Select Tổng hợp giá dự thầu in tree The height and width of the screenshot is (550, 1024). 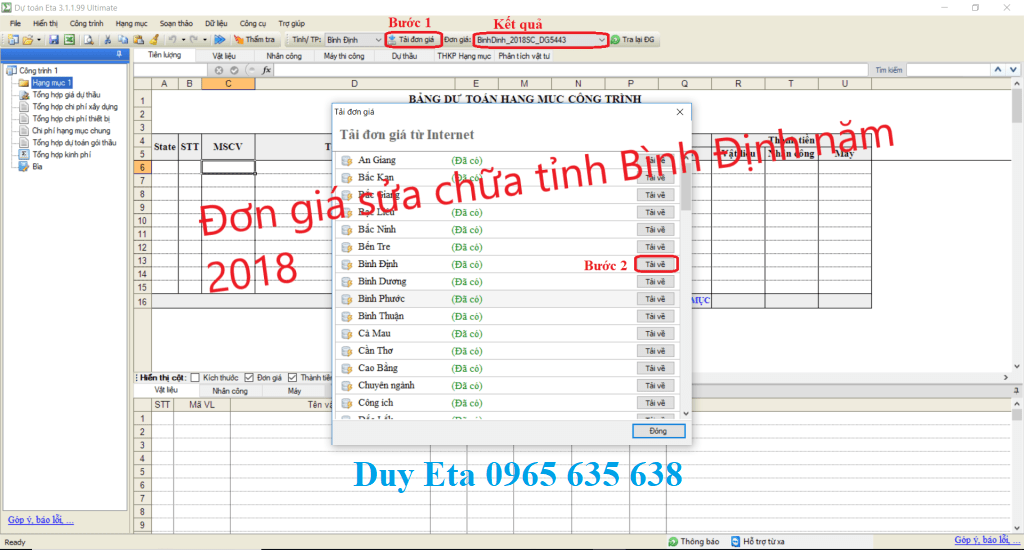point(67,95)
